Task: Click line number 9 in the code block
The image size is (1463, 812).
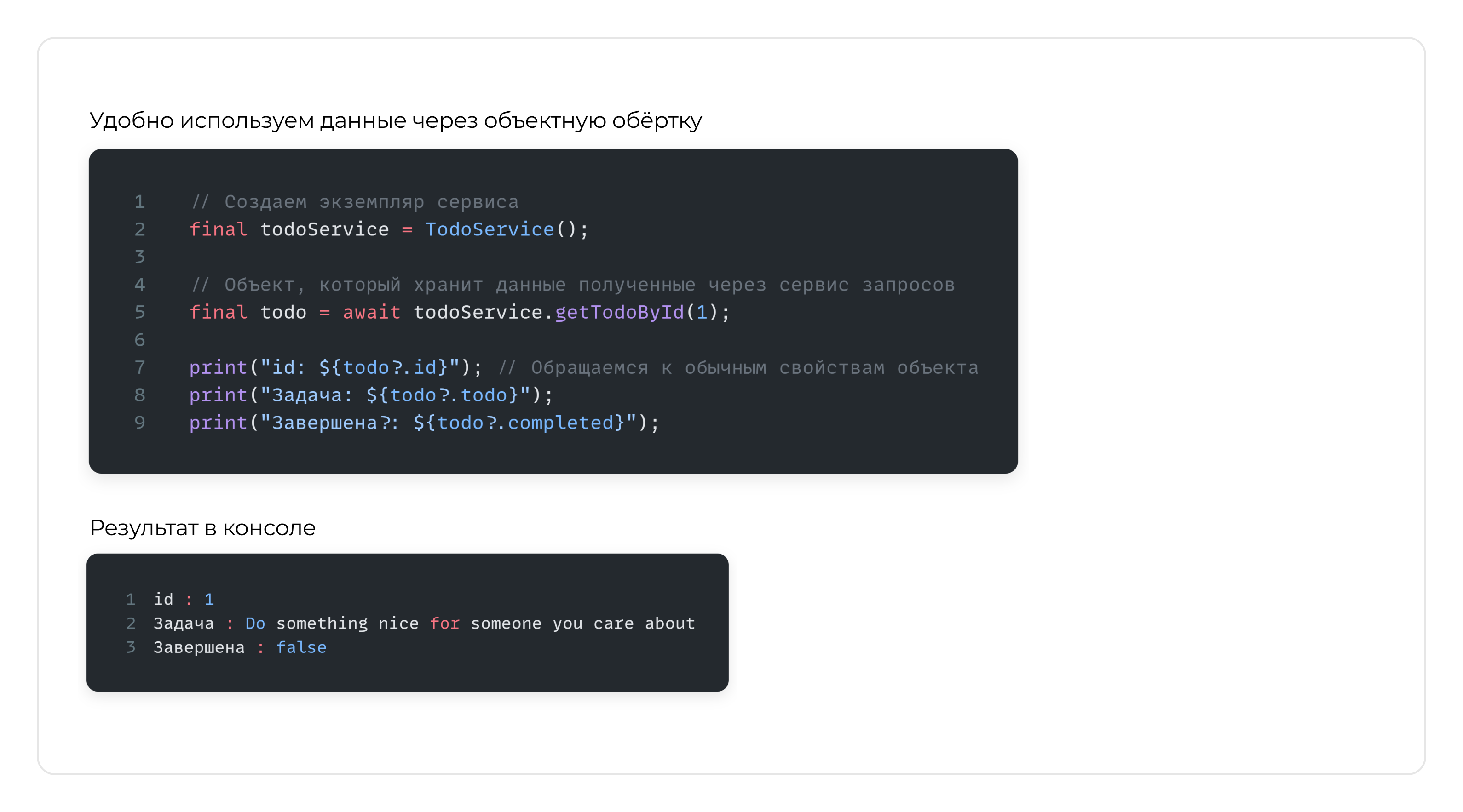Action: (140, 423)
